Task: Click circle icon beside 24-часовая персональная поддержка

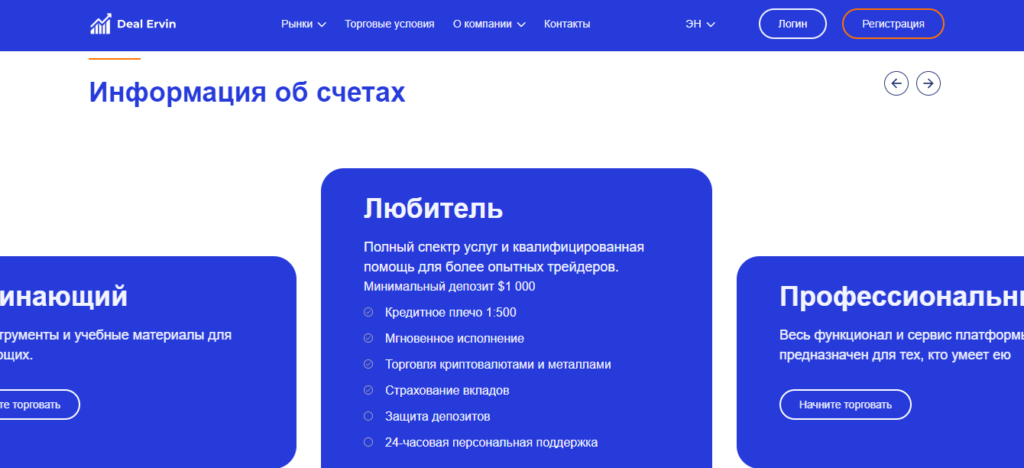Action: (x=368, y=442)
